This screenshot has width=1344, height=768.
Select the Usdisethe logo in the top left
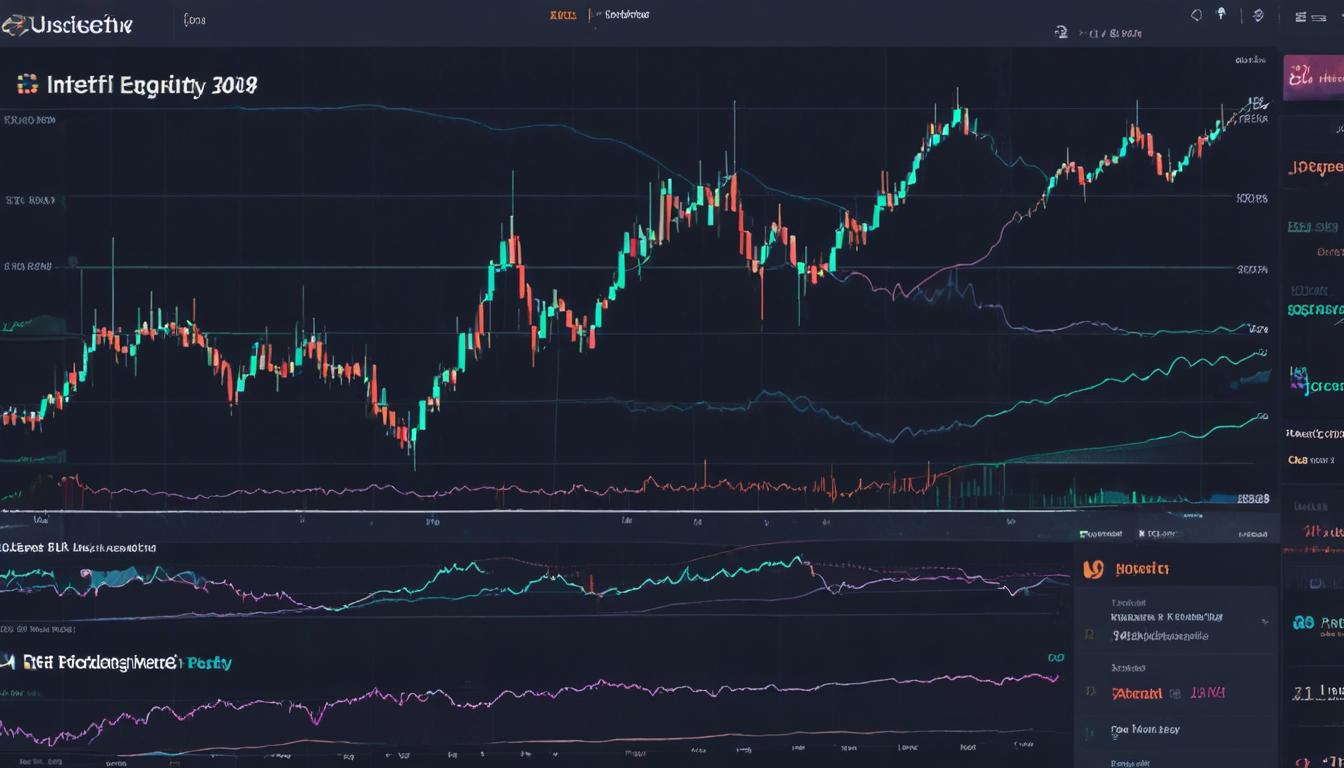click(65, 21)
